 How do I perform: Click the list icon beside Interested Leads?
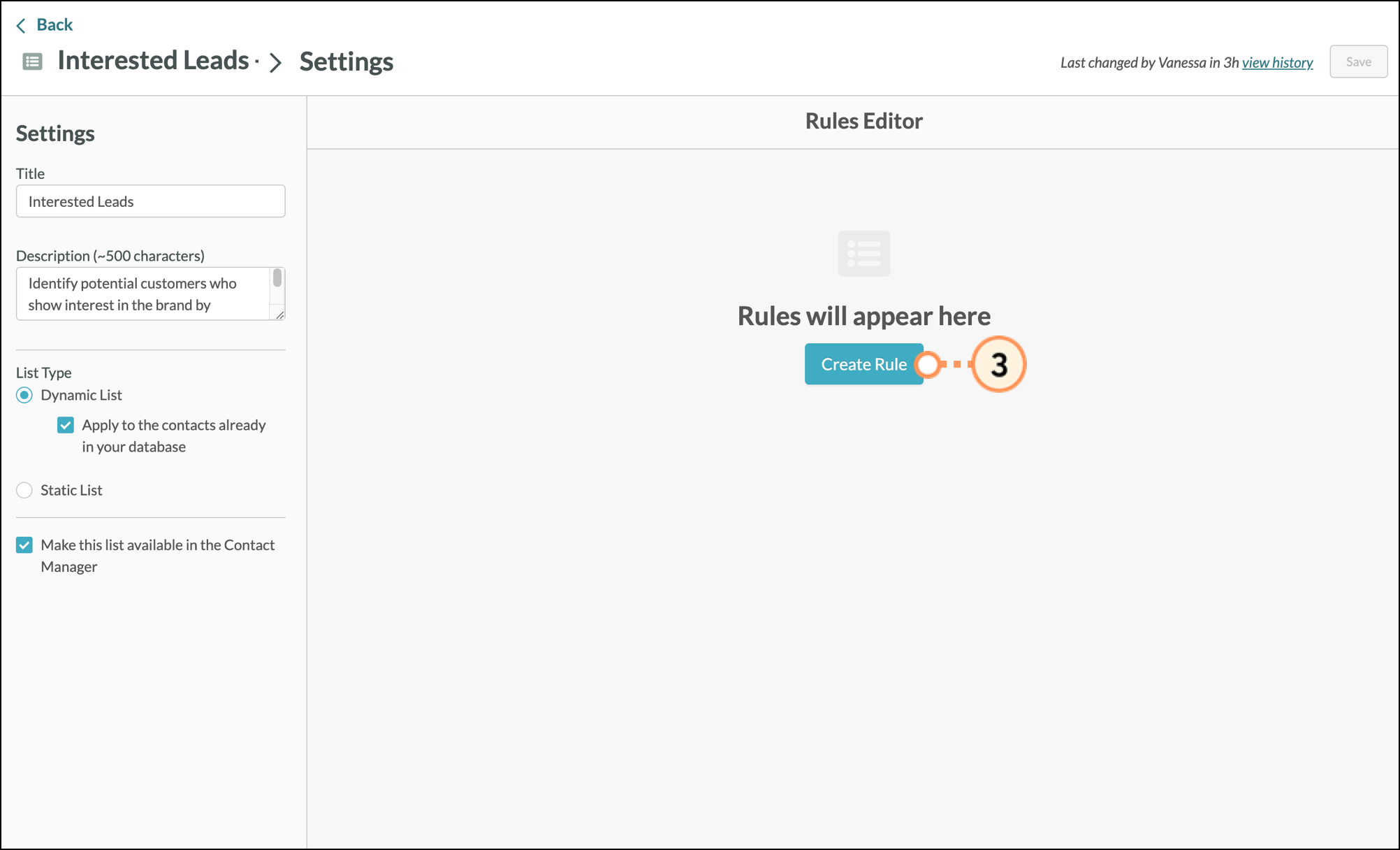(32, 62)
